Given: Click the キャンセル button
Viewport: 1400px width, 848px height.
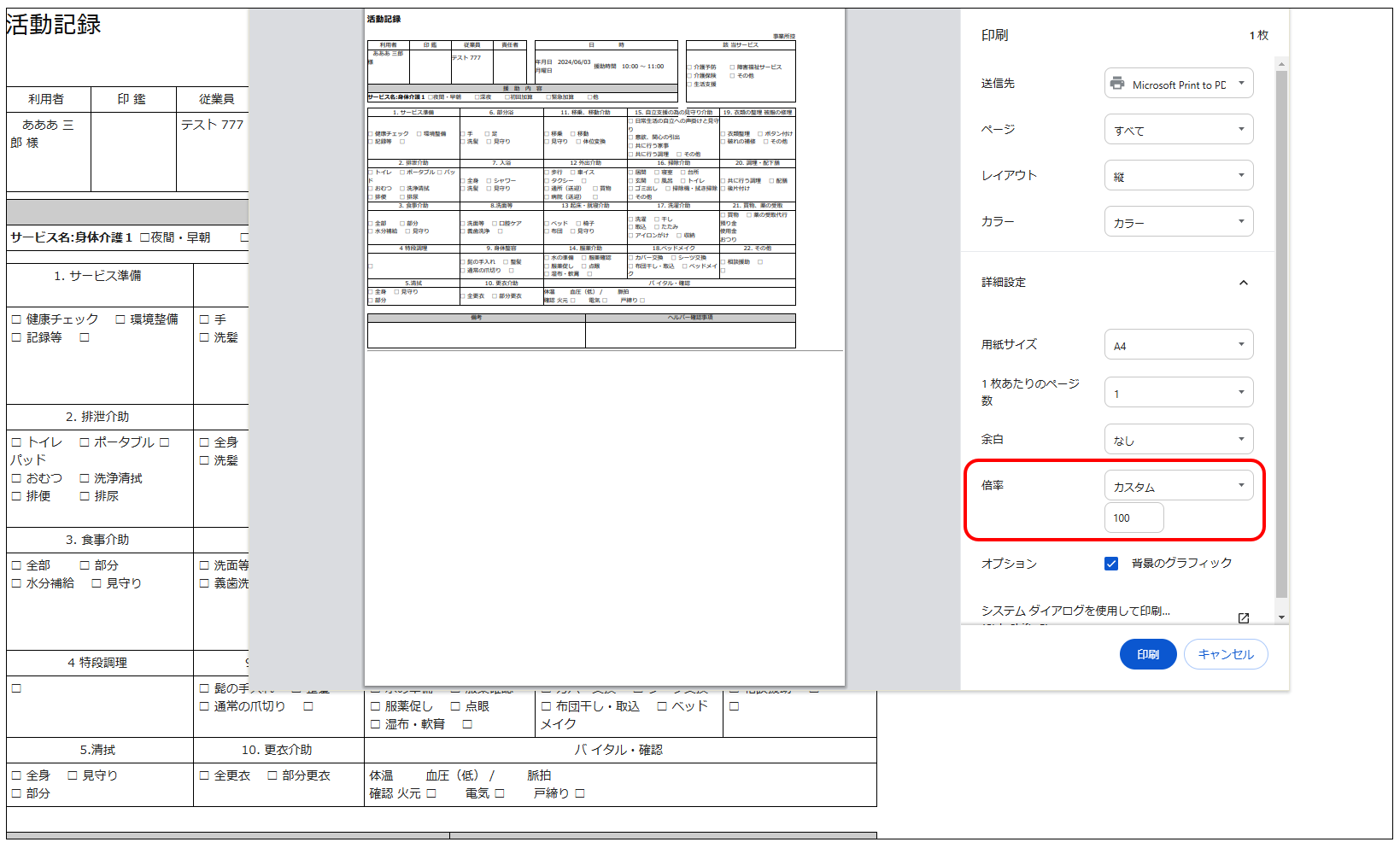Looking at the screenshot, I should 1225,654.
